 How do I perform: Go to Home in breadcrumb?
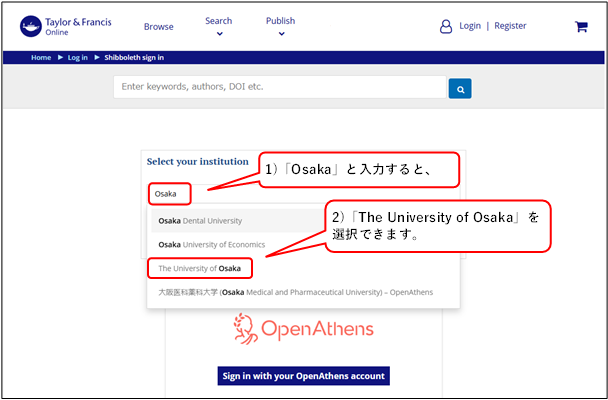pos(41,58)
